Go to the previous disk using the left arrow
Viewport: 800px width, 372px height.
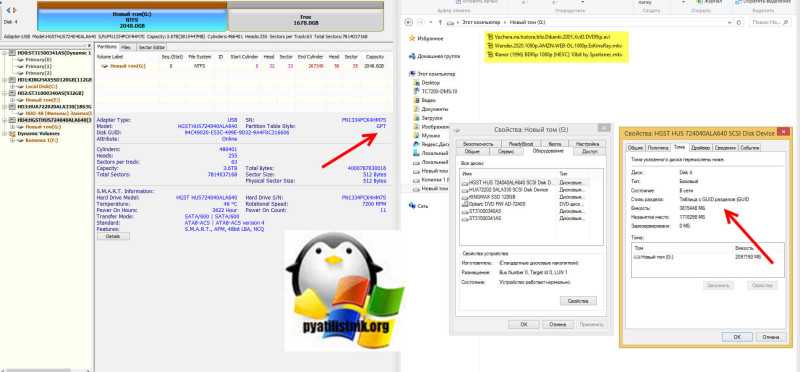pos(7,10)
